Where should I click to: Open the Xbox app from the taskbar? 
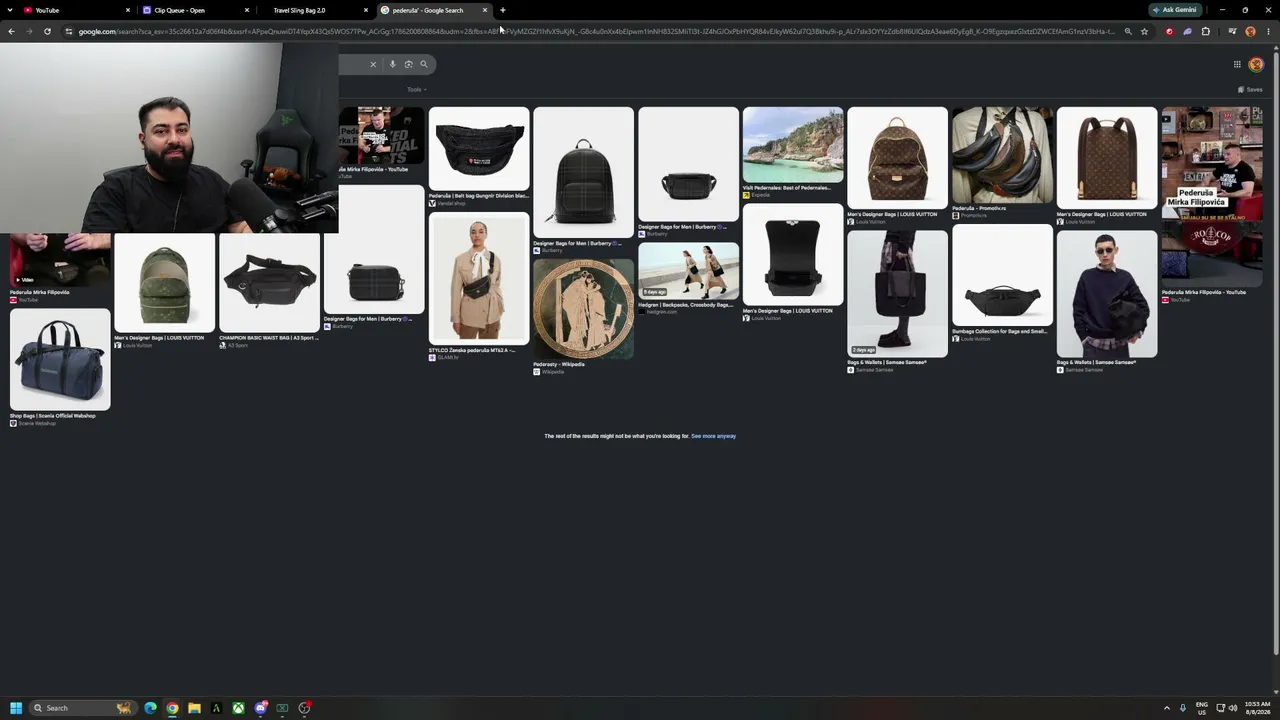coord(238,708)
